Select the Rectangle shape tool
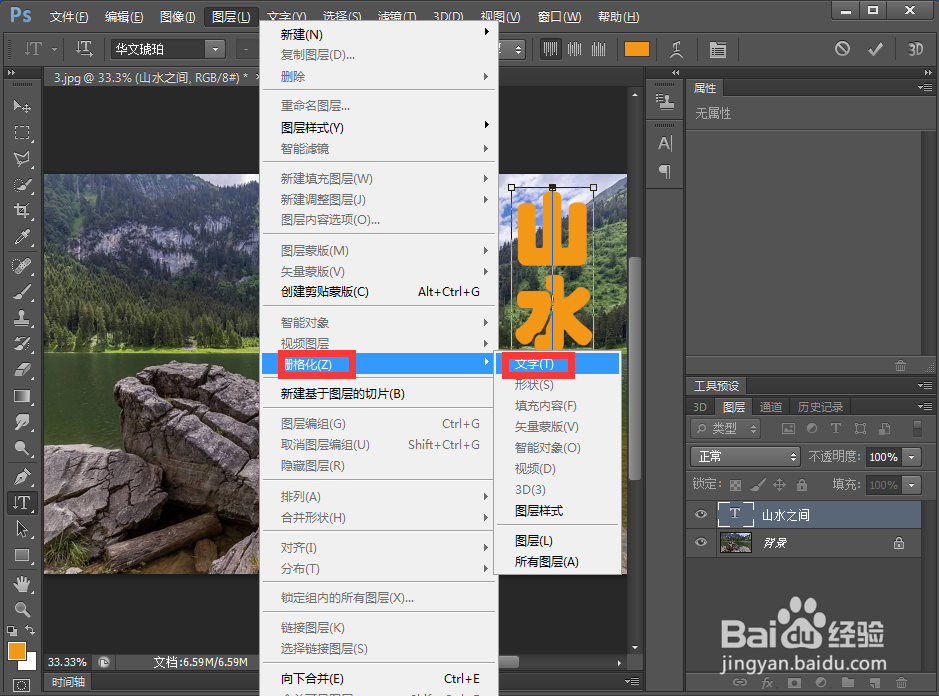The width and height of the screenshot is (939, 696). coord(22,555)
